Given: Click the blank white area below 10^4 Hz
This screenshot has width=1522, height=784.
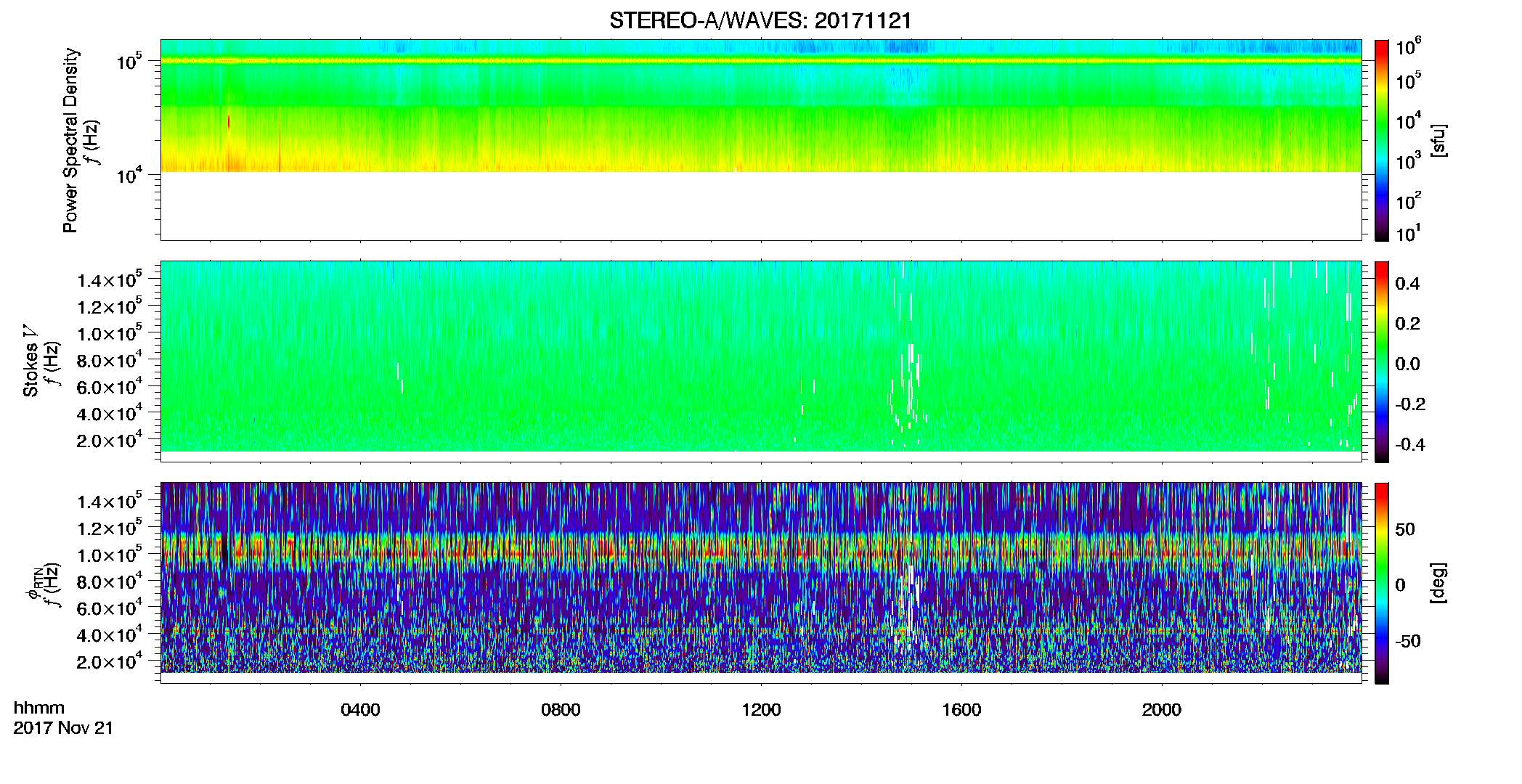Looking at the screenshot, I should tap(760, 206).
